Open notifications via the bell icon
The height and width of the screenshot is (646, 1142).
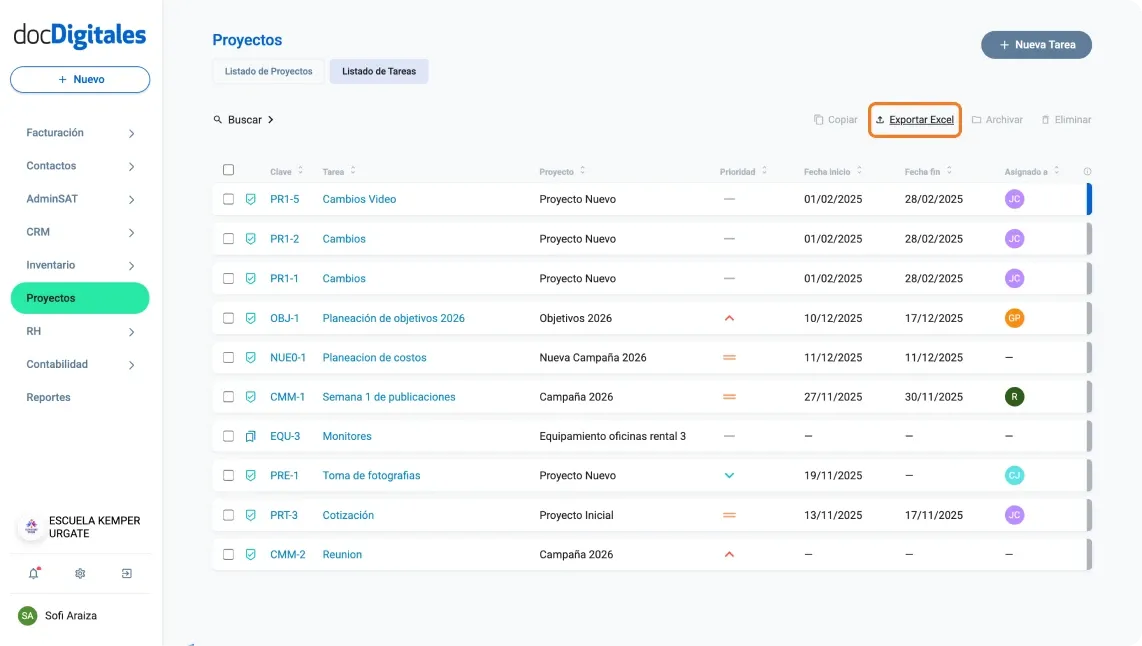(33, 573)
